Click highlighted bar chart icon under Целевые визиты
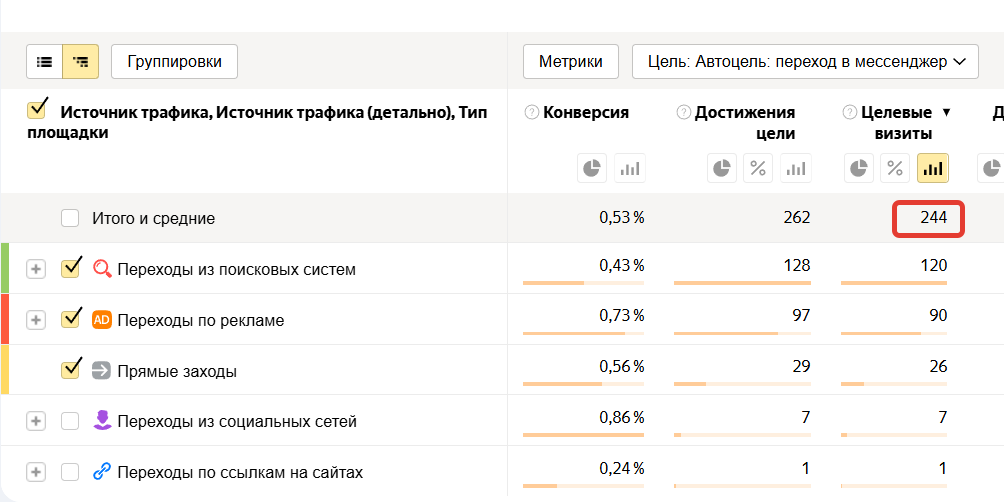Image resolution: width=1004 pixels, height=502 pixels. tap(932, 168)
